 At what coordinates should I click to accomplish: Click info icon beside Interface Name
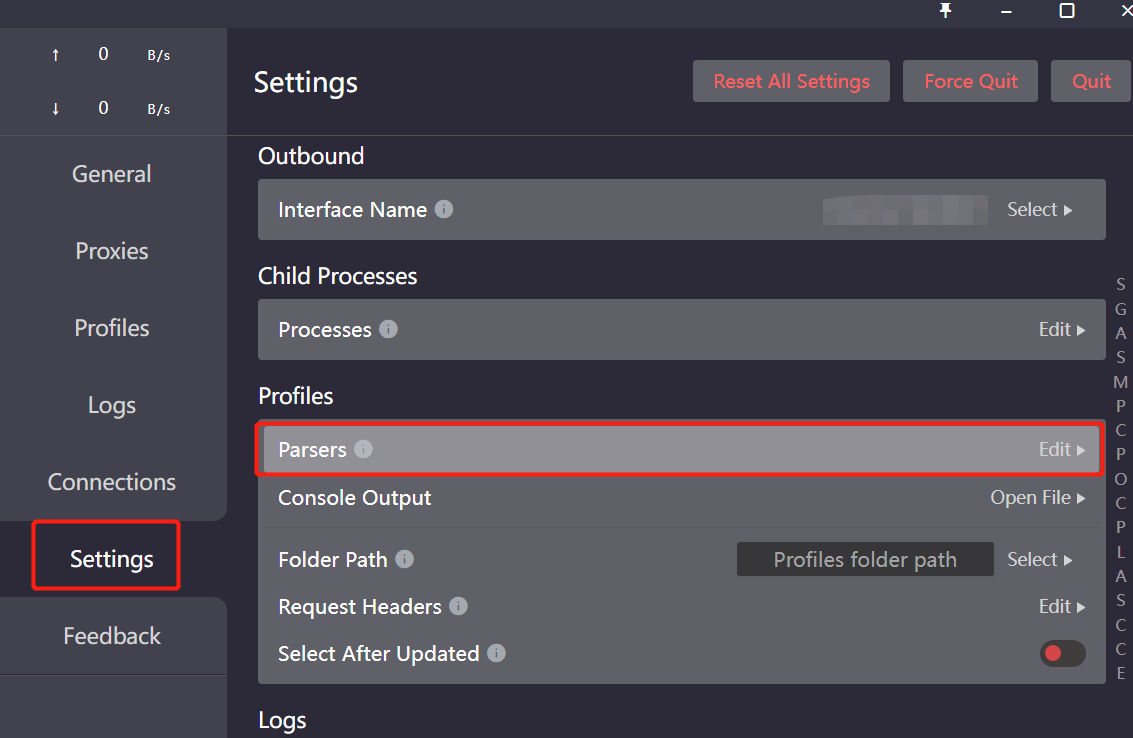pyautogui.click(x=444, y=209)
